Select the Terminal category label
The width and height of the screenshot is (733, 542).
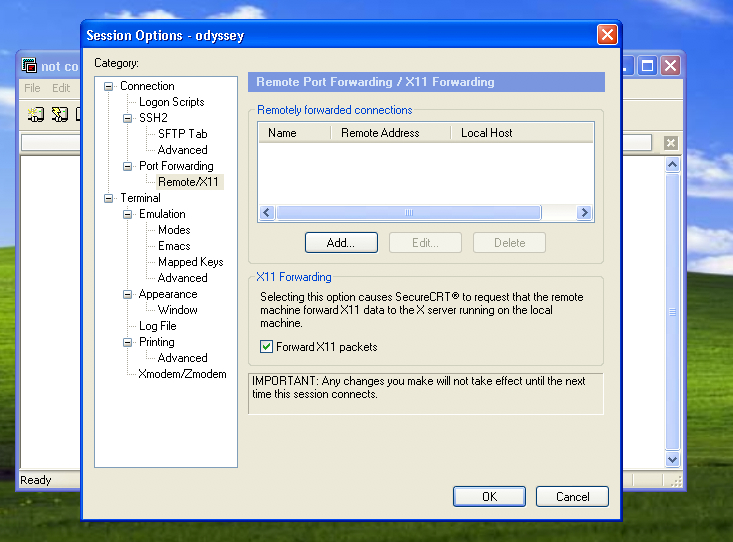(140, 198)
